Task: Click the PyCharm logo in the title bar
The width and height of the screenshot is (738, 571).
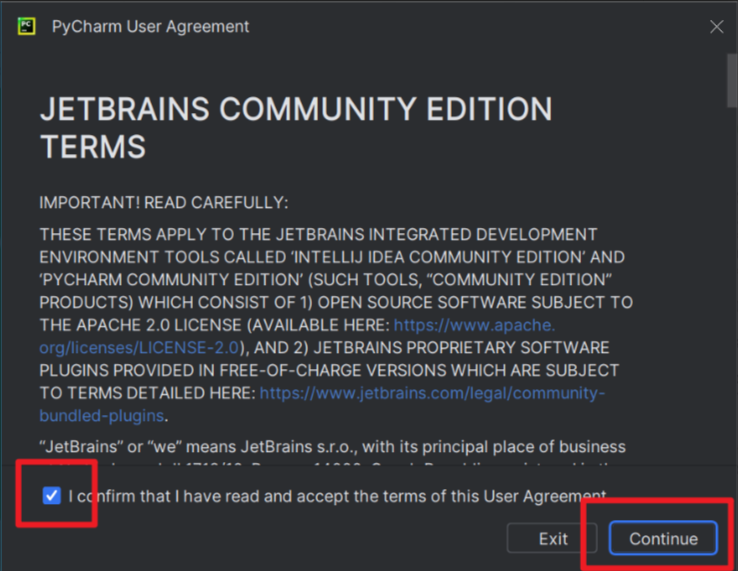Action: point(27,26)
